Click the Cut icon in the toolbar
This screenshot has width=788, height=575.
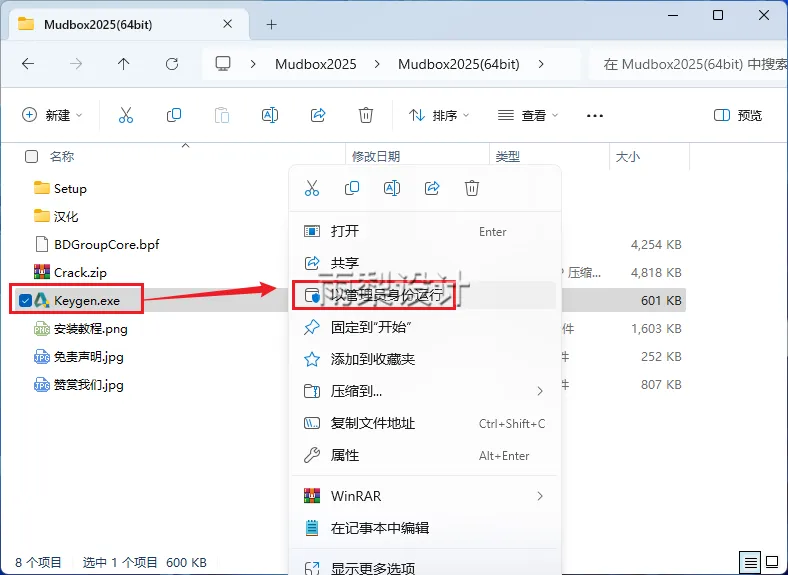[126, 115]
